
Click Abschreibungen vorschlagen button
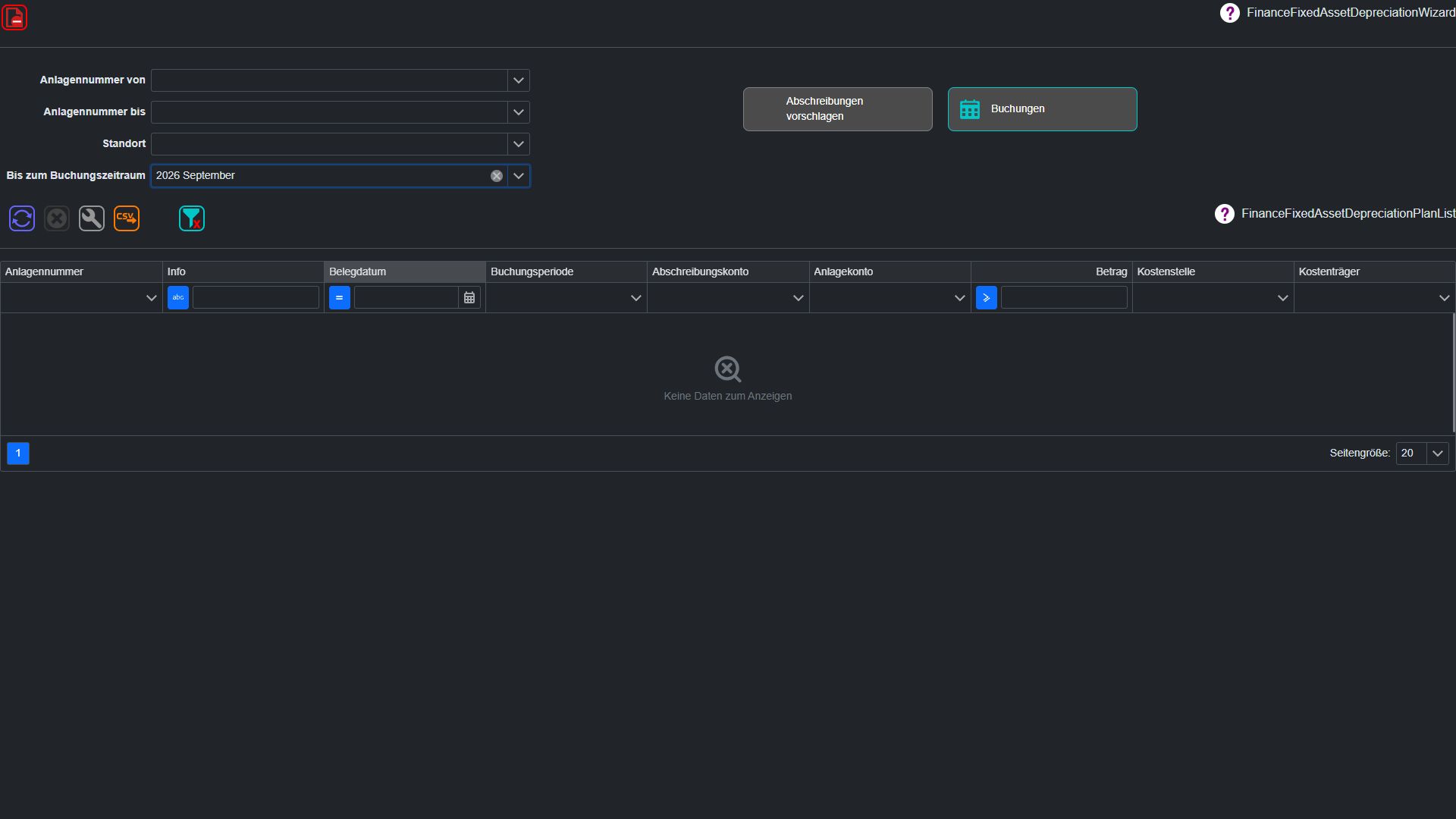pos(838,109)
